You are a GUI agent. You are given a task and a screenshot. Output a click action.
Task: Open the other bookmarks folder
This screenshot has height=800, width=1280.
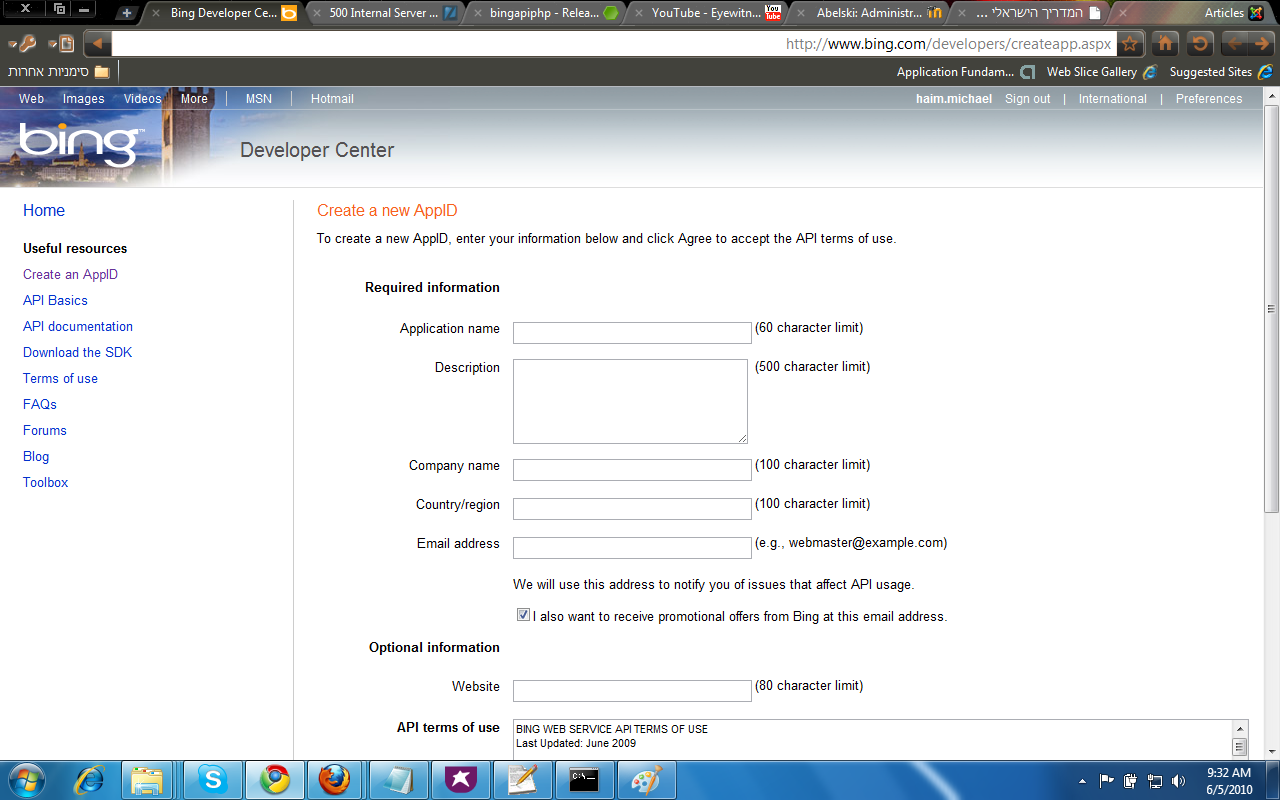pos(59,72)
